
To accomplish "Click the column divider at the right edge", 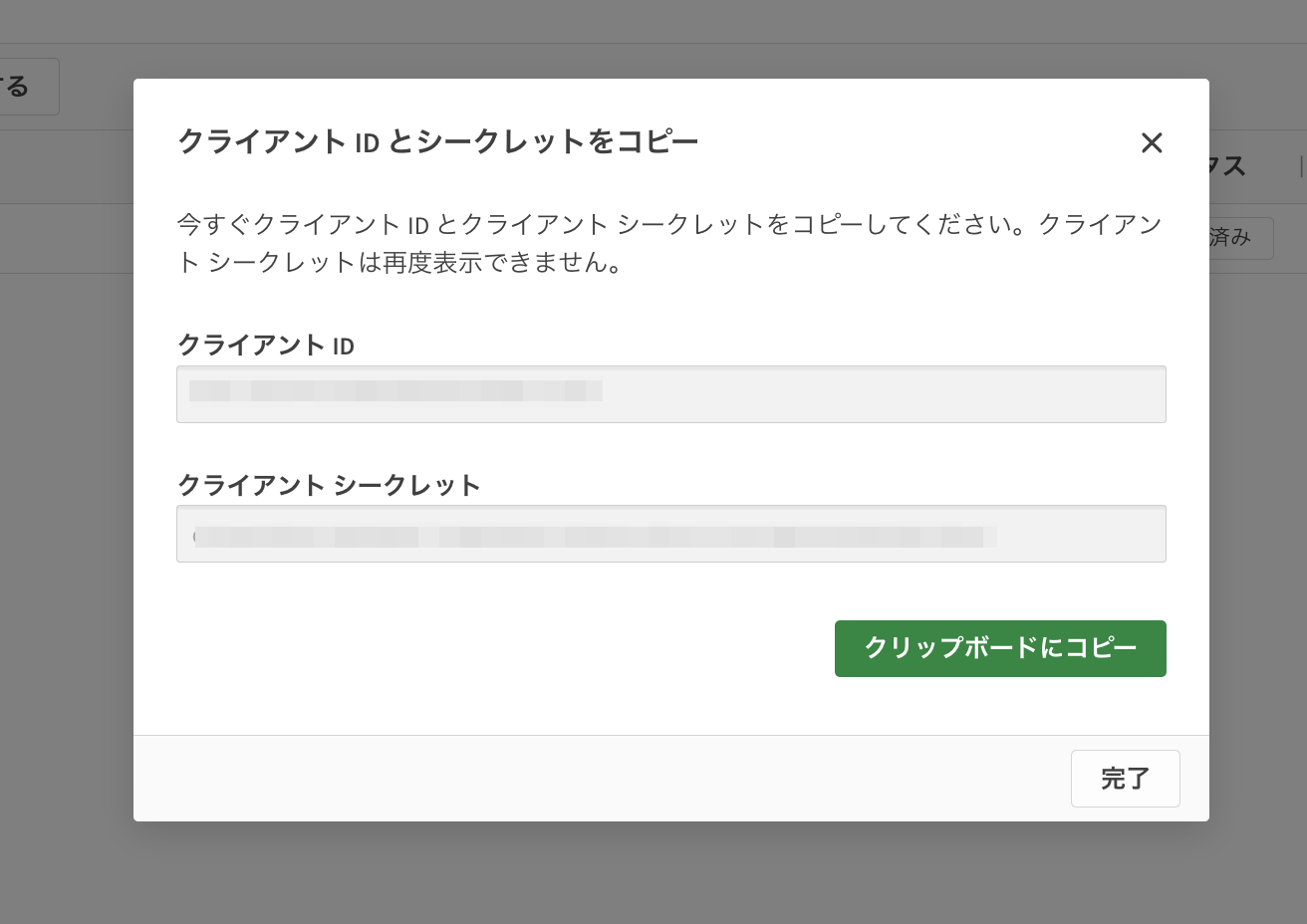I will pyautogui.click(x=1301, y=166).
